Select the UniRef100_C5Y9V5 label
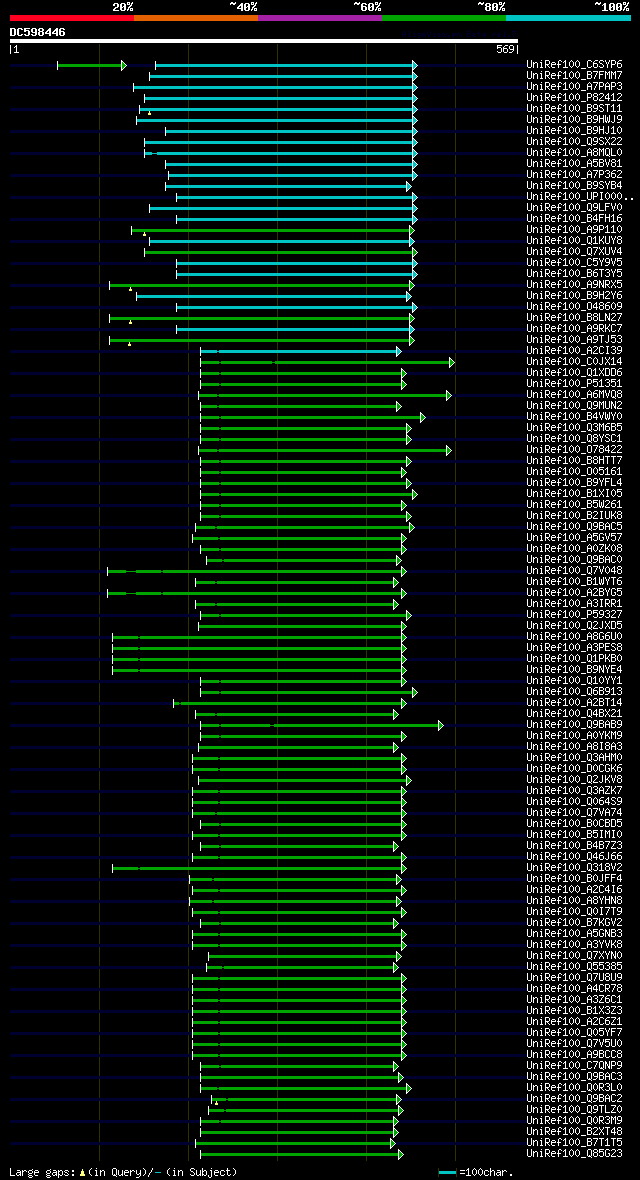 [574, 262]
